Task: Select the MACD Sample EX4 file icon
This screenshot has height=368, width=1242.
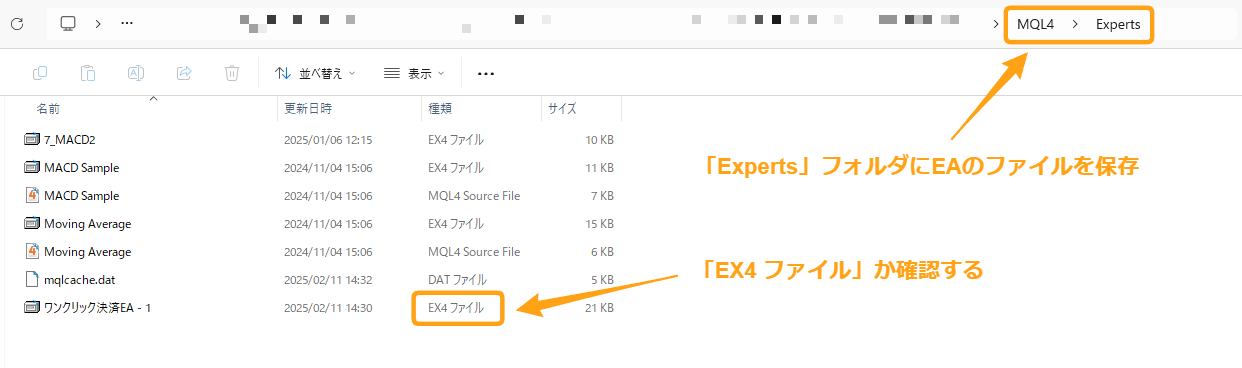Action: click(31, 168)
